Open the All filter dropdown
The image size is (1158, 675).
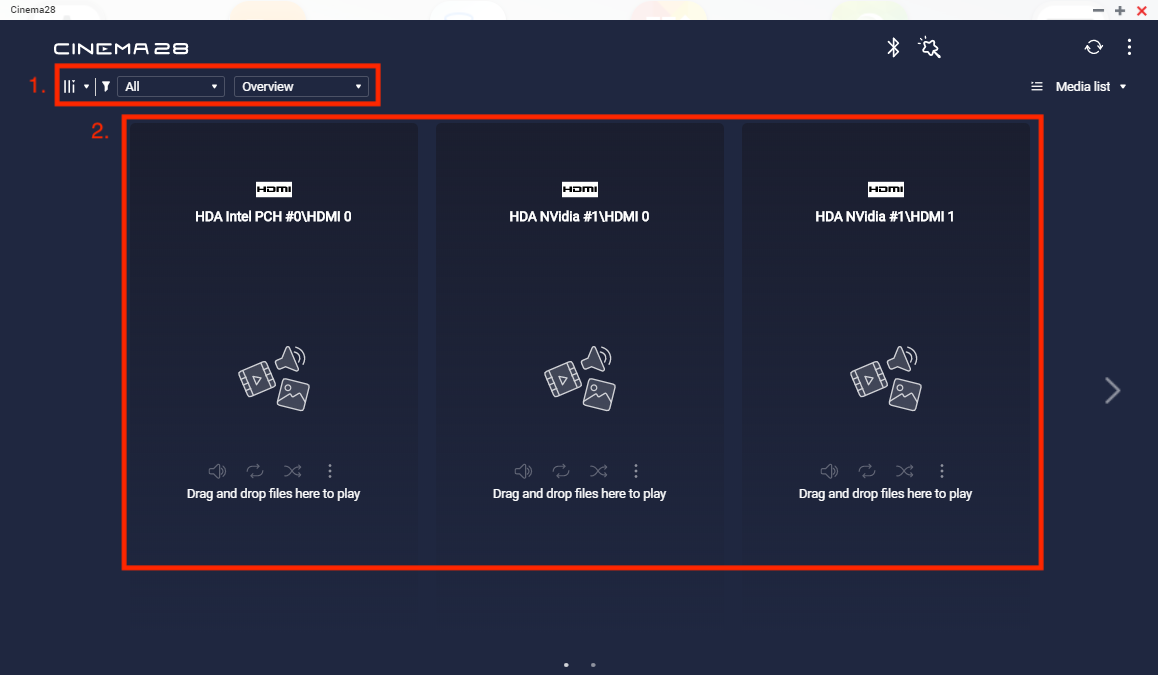click(x=171, y=86)
